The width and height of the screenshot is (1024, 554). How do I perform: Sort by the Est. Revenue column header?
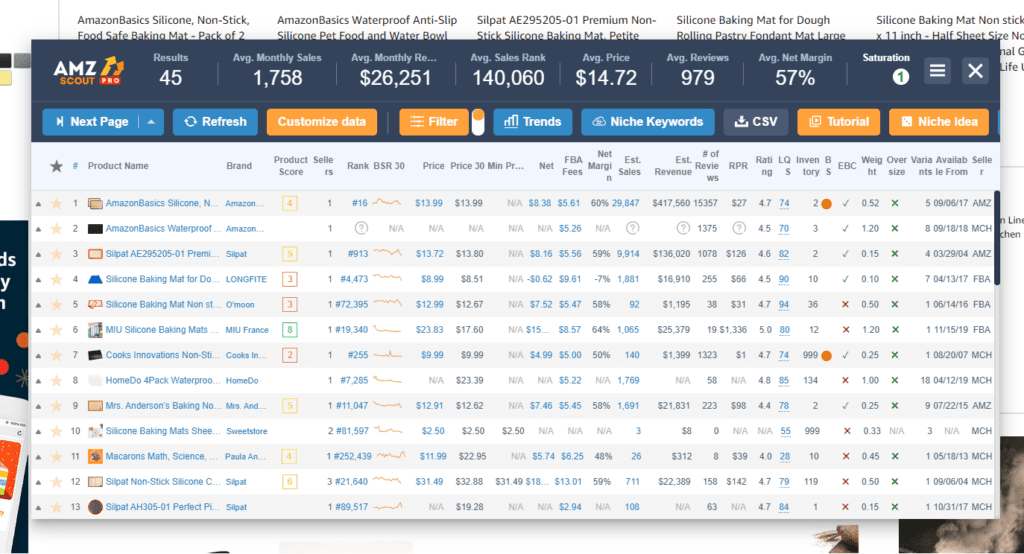click(x=673, y=166)
